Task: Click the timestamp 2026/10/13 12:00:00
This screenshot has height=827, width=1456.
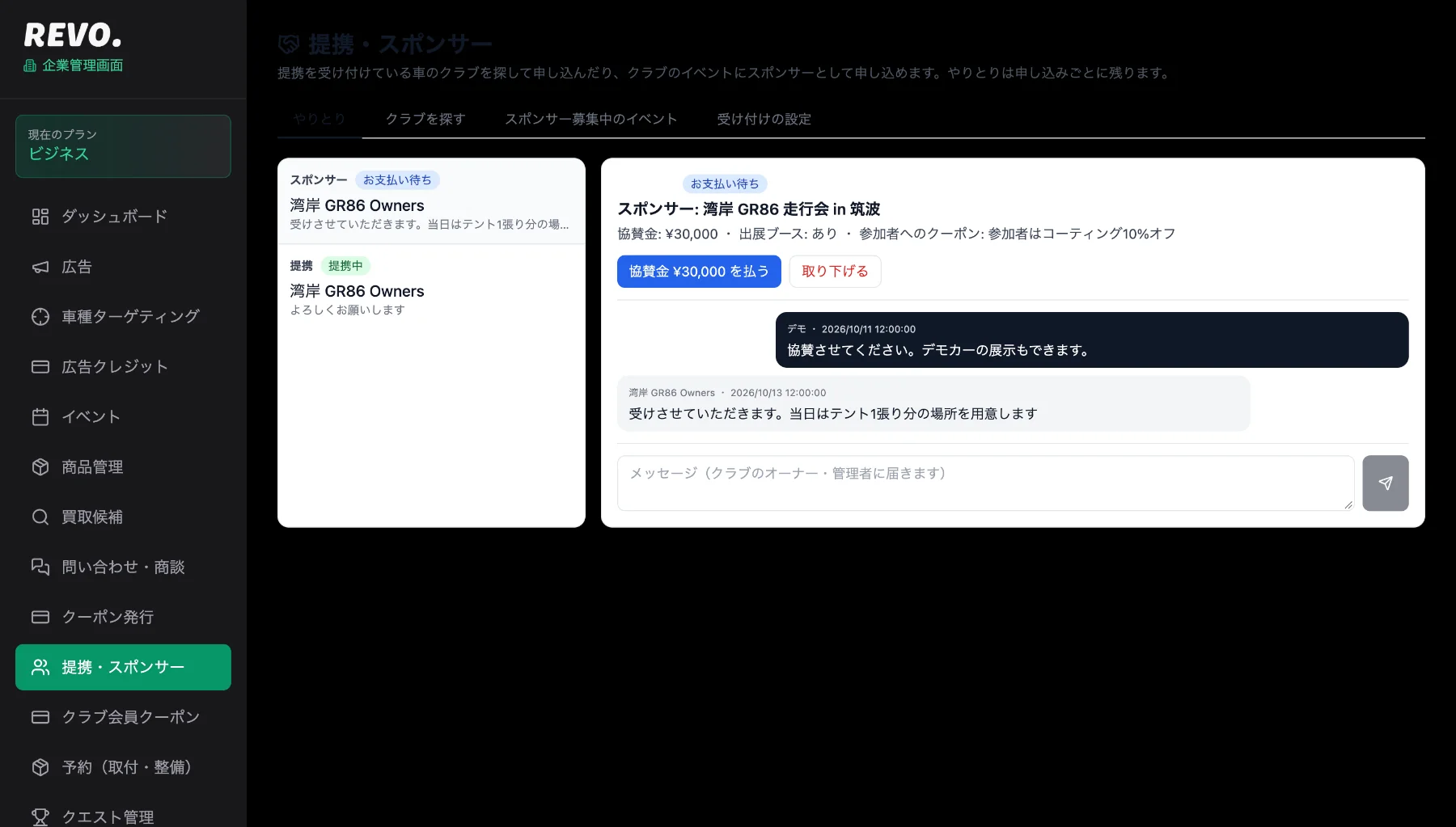Action: [778, 393]
